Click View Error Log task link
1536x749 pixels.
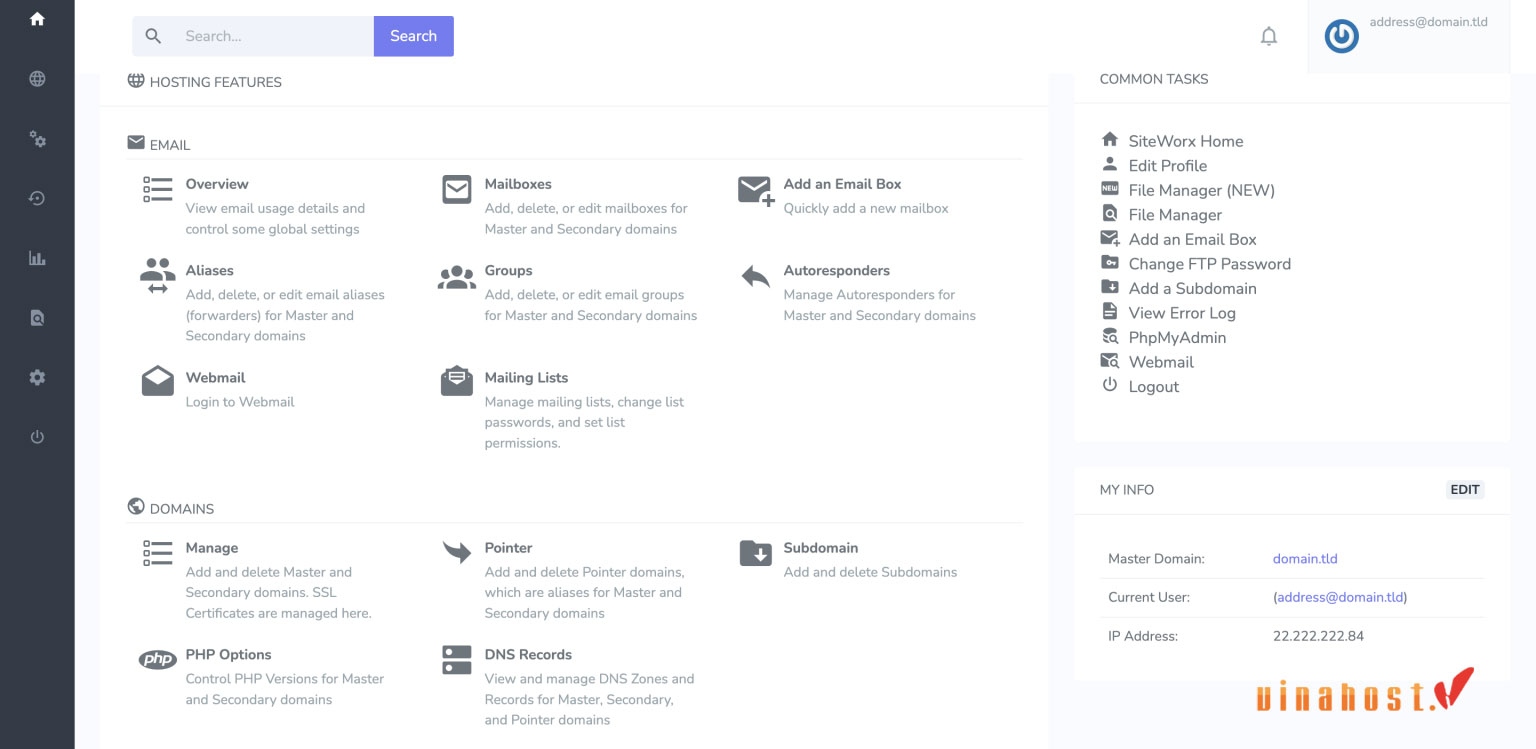(x=1181, y=313)
